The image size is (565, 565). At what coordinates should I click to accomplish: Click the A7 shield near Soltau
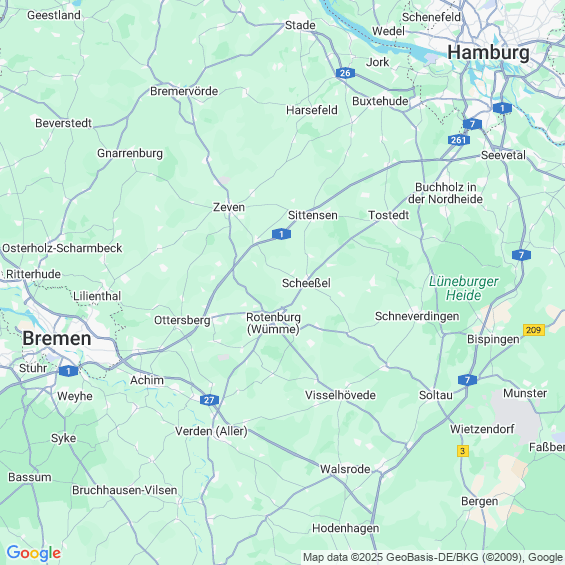[x=467, y=380]
